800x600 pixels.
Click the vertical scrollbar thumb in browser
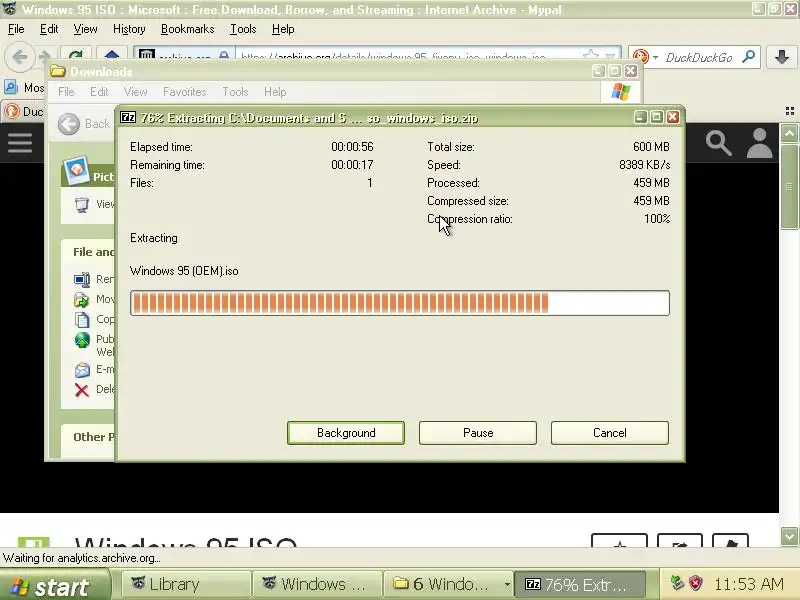click(x=789, y=187)
